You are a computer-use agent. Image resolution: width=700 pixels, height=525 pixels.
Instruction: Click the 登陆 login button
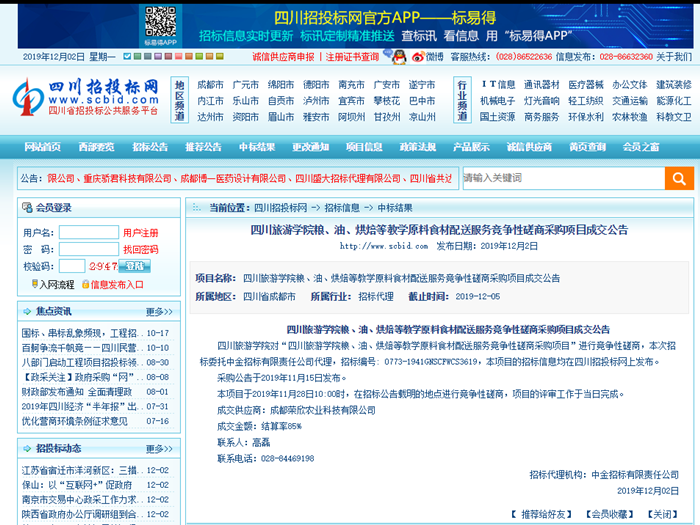(x=134, y=266)
